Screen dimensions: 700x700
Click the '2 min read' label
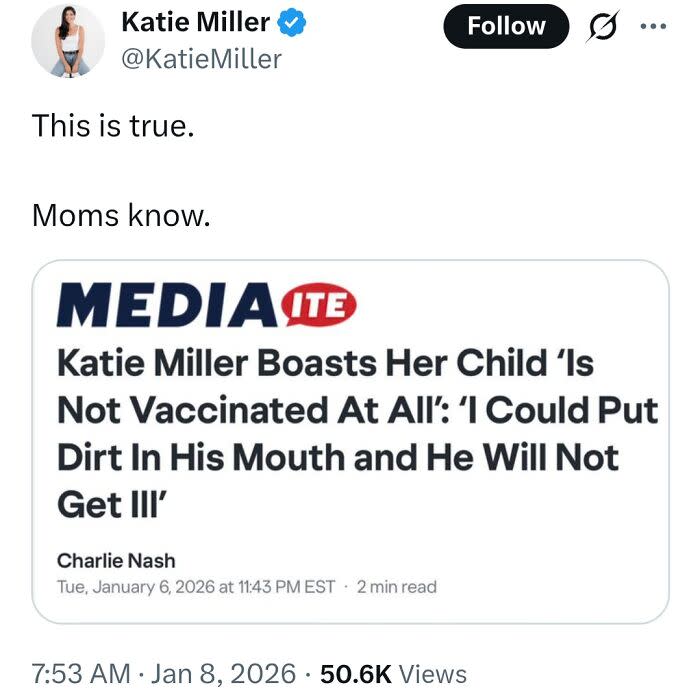click(396, 587)
